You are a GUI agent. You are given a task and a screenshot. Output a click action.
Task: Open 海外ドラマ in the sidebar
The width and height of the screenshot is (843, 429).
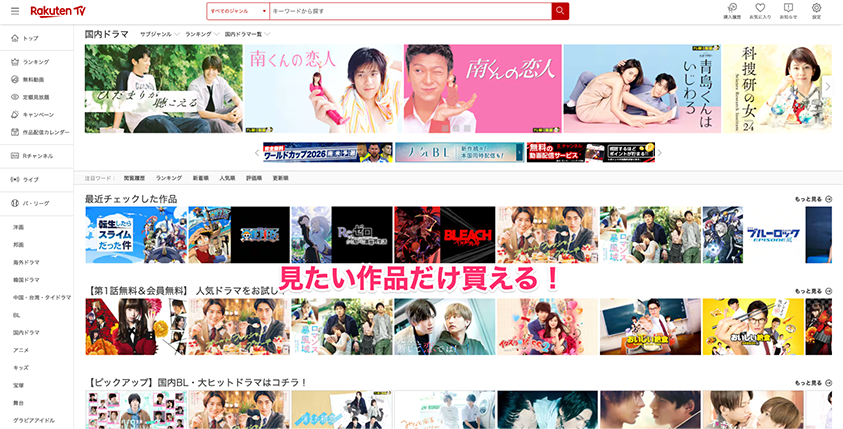pos(26,262)
